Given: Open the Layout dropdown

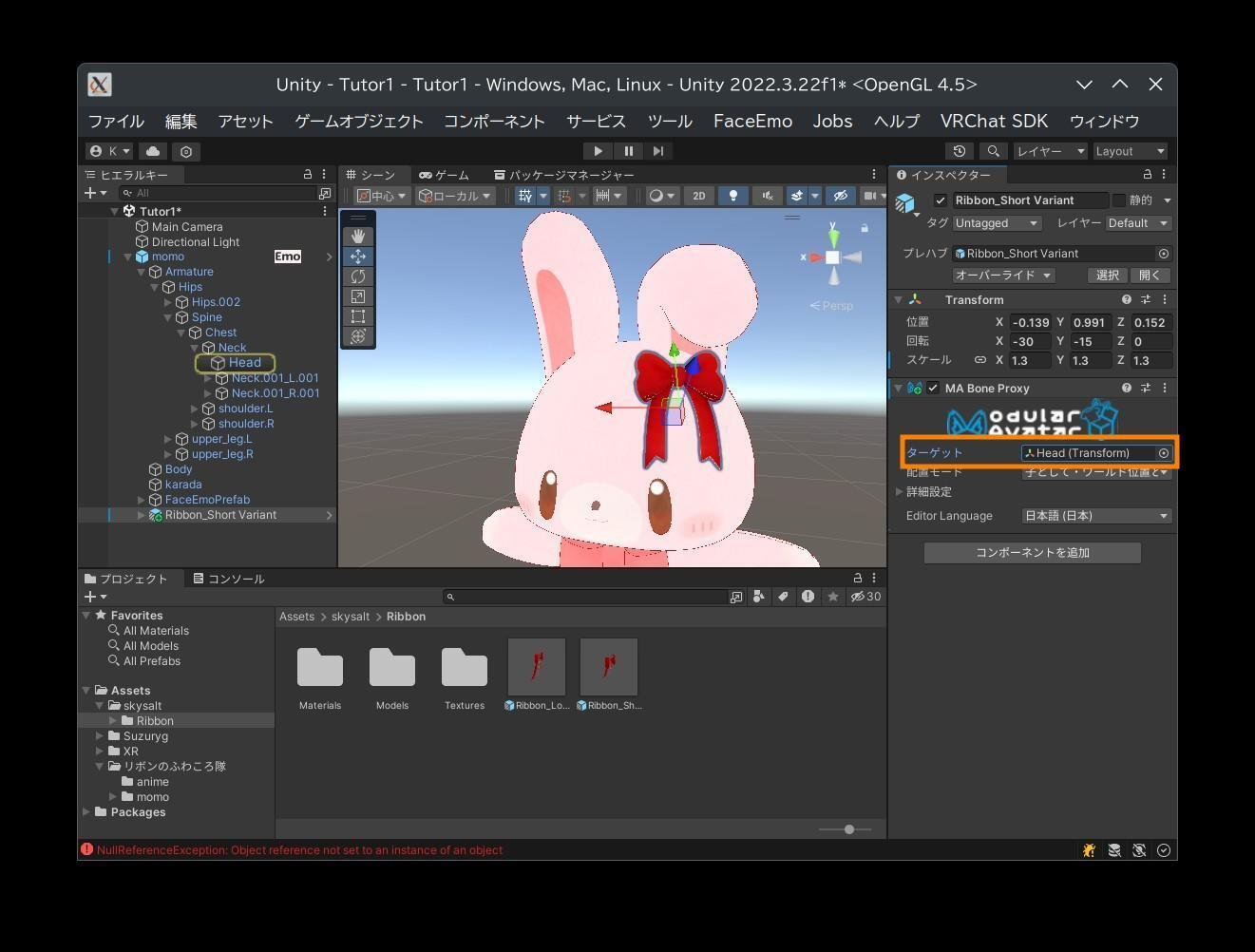Looking at the screenshot, I should pos(1130,151).
